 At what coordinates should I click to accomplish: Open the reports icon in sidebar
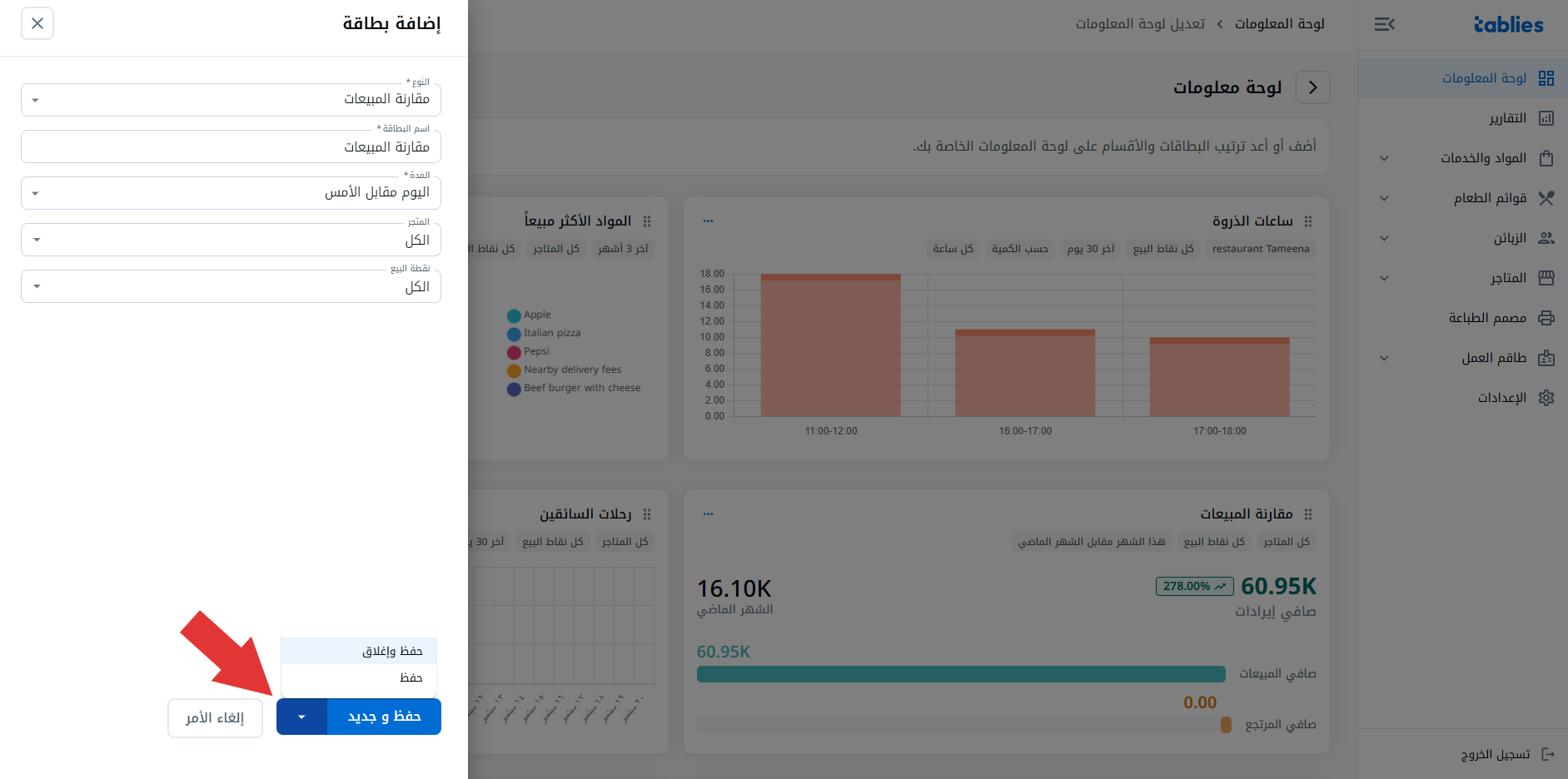(x=1546, y=118)
